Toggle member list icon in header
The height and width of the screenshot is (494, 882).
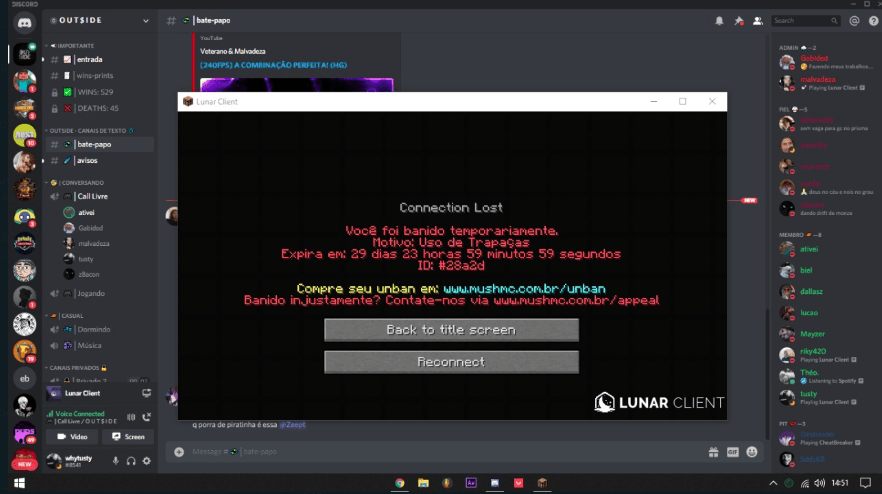(758, 21)
